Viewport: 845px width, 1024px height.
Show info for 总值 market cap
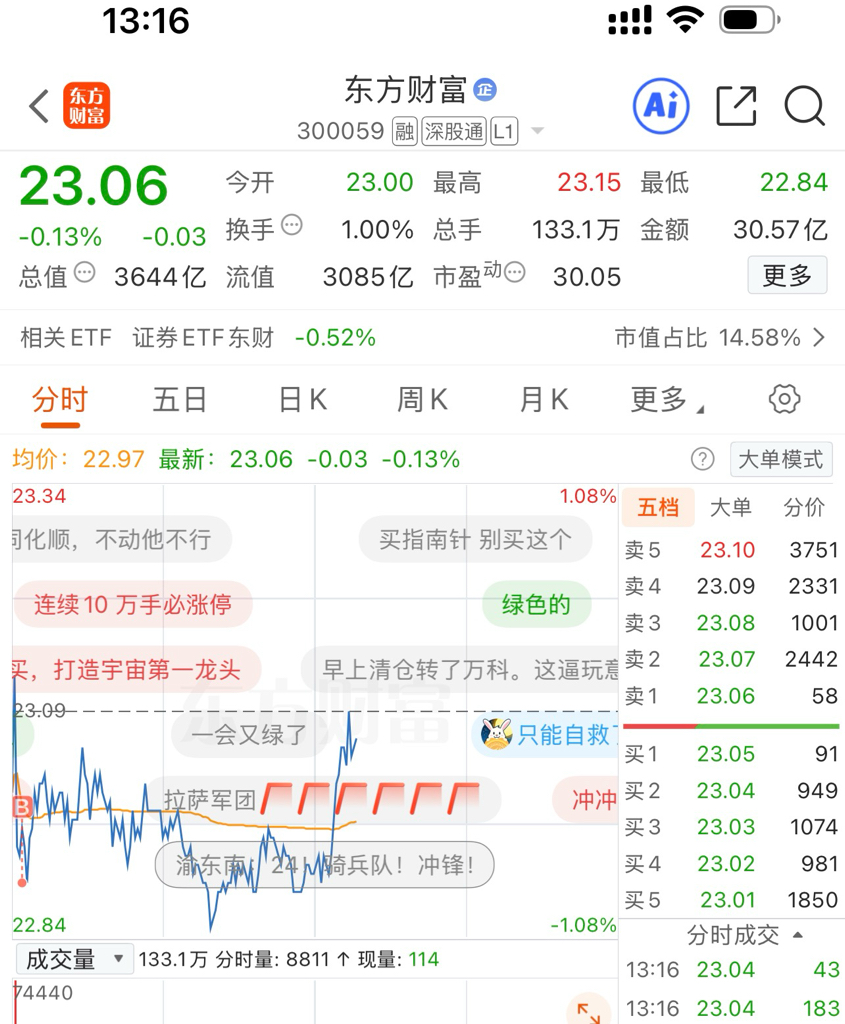point(84,272)
